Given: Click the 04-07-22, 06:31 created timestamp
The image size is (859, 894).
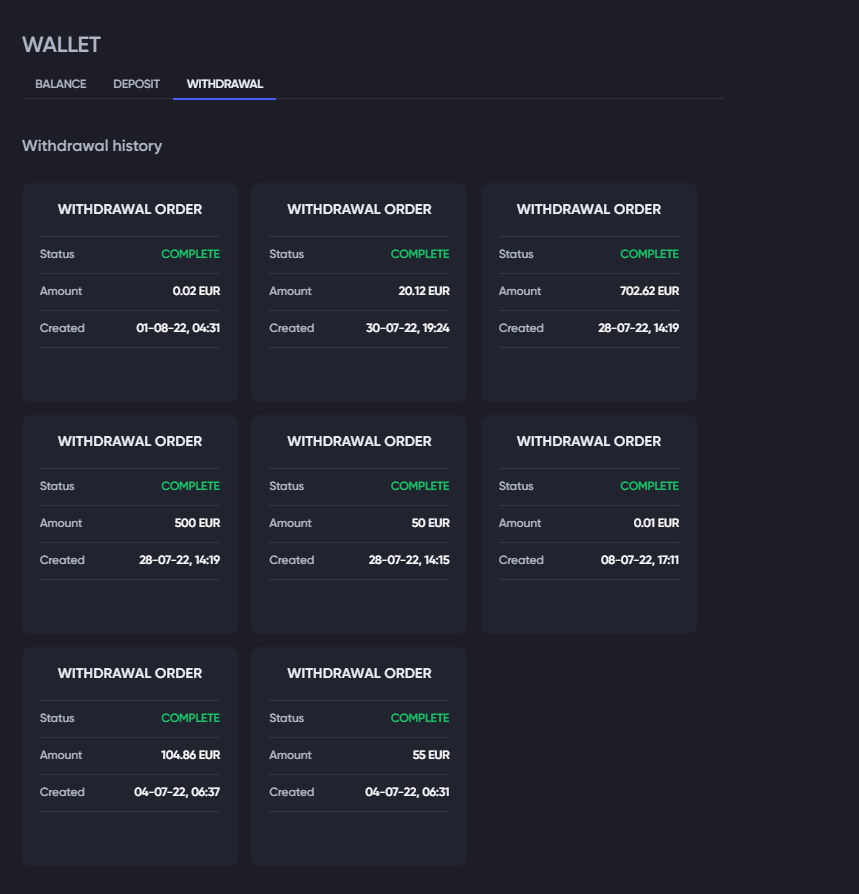Looking at the screenshot, I should [x=407, y=792].
